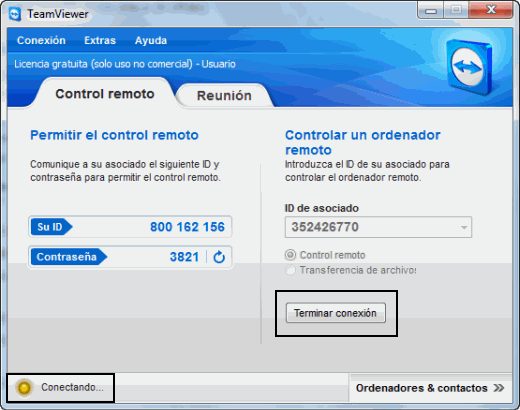
Task: Open the ID de asociado dropdown arrow
Action: coord(464,227)
